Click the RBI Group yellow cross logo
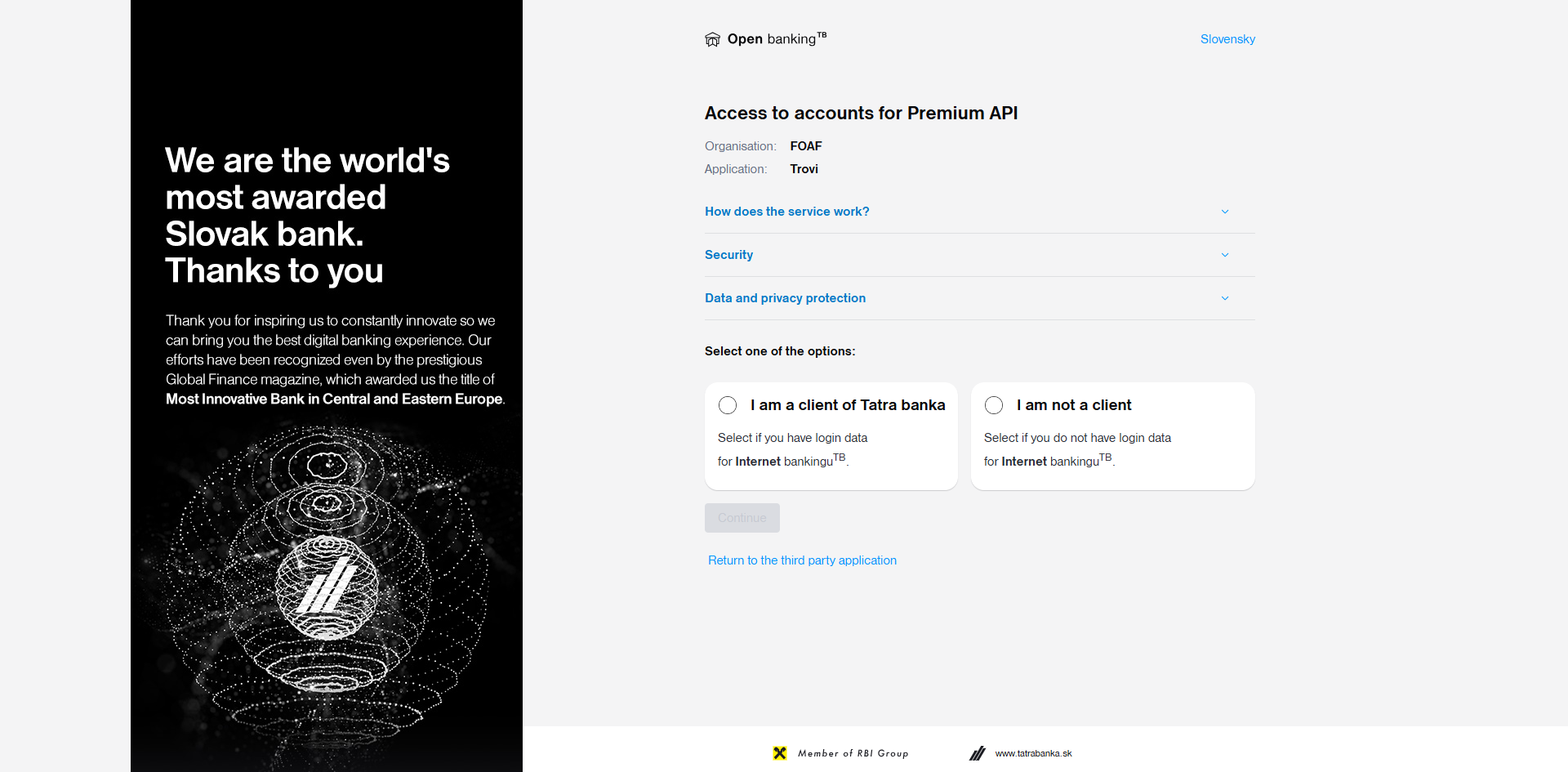Screen dimensions: 1568x772 tap(780, 753)
